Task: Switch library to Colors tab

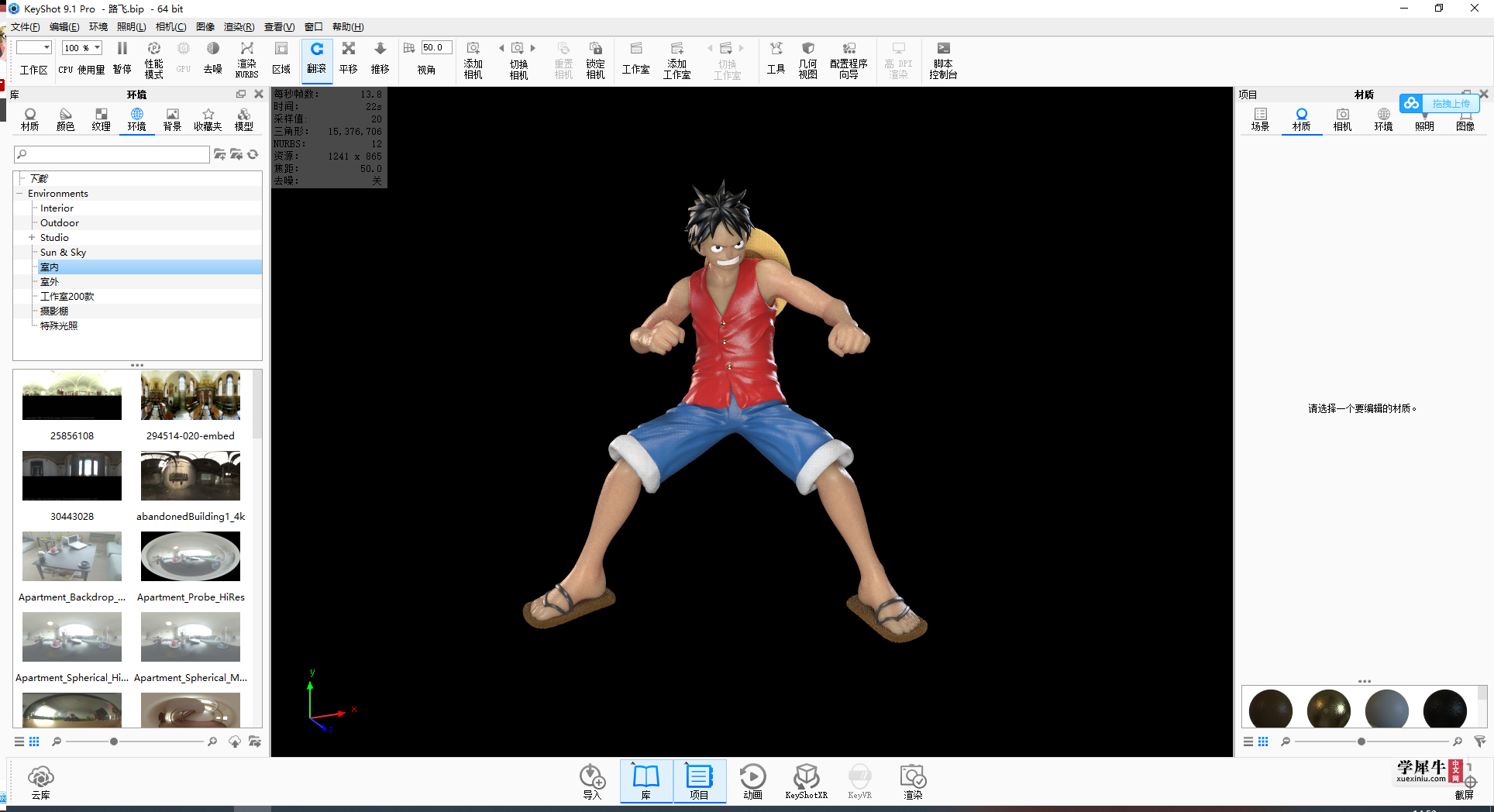Action: [x=66, y=120]
